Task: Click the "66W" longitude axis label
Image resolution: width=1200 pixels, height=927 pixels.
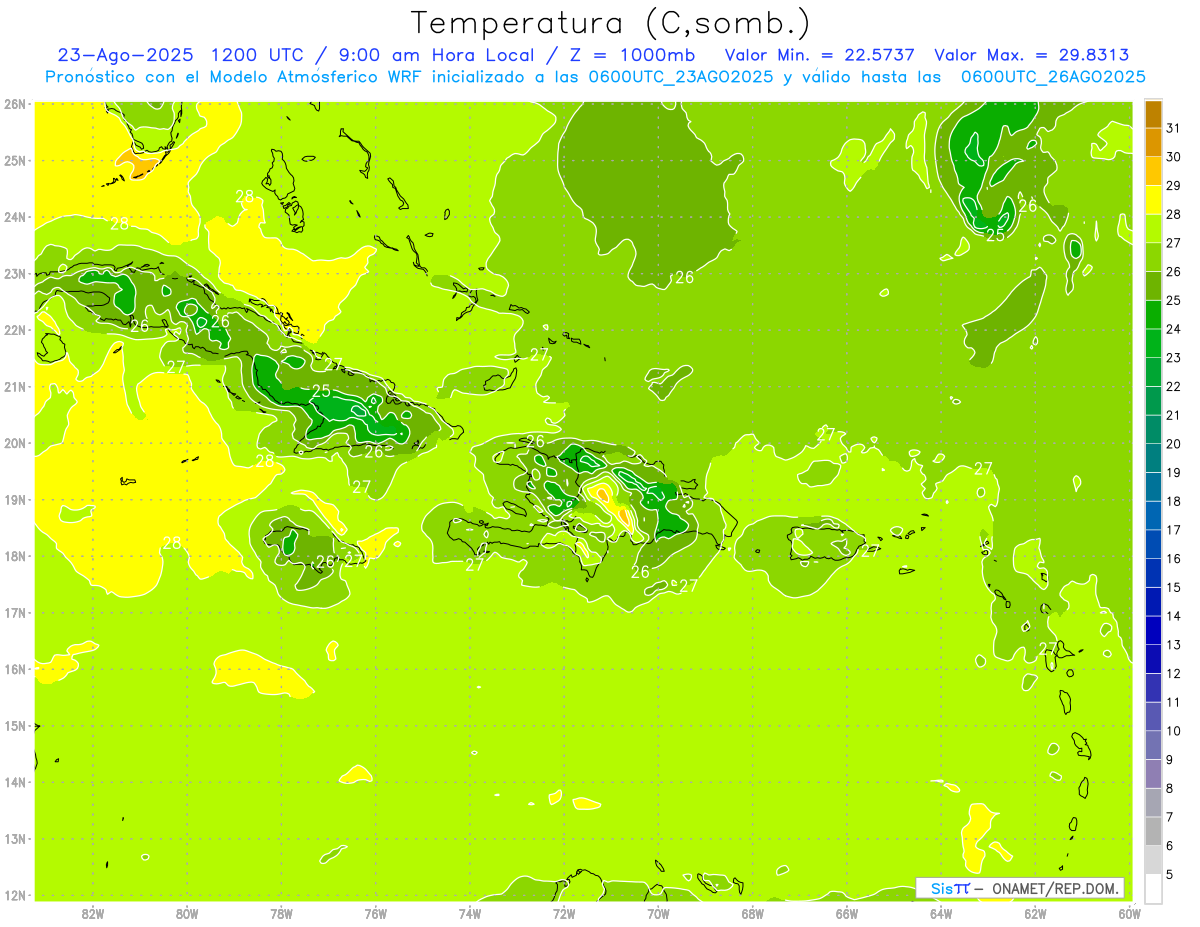Action: [847, 913]
